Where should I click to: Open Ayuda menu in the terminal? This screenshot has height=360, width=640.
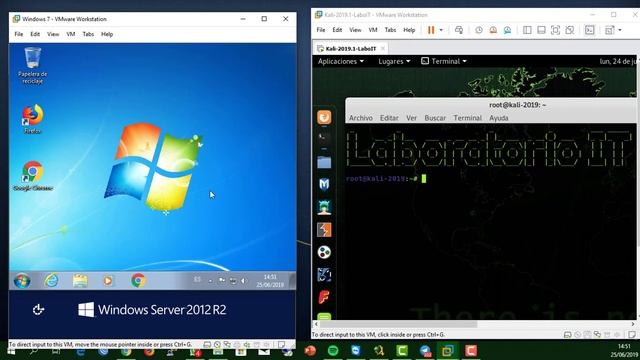click(499, 118)
